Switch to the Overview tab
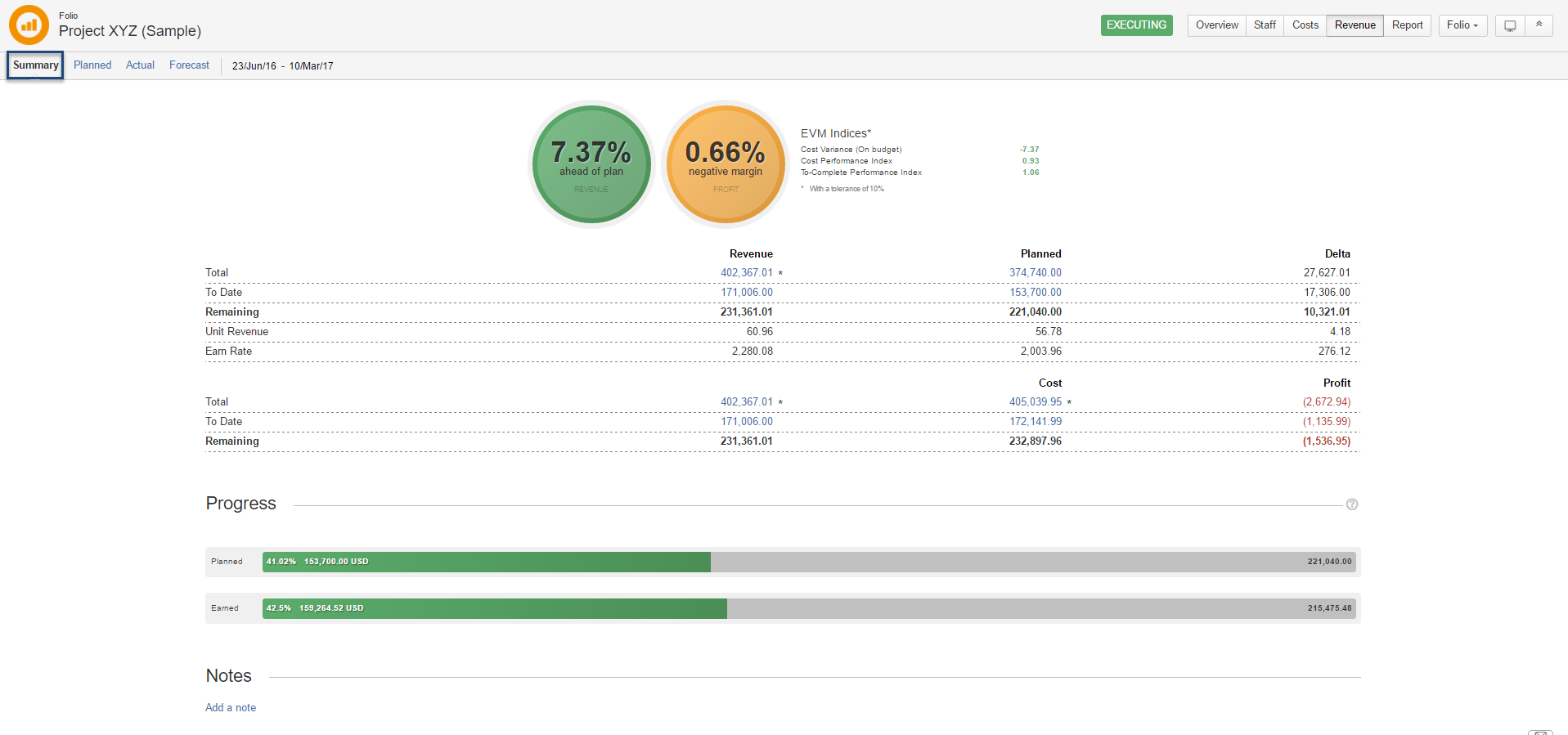Screen dimensions: 1568x735 (x=1216, y=25)
